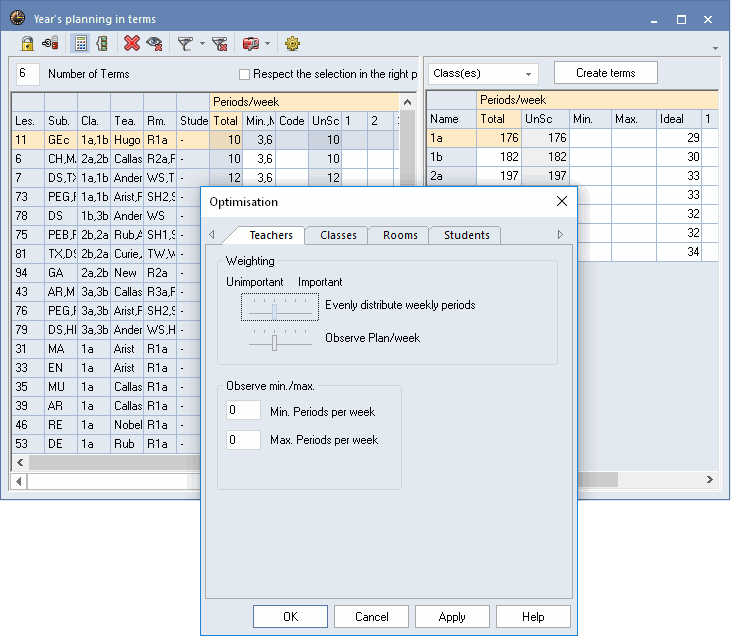Select lesson row 11 GEc
731x636 pixels.
(x=205, y=140)
